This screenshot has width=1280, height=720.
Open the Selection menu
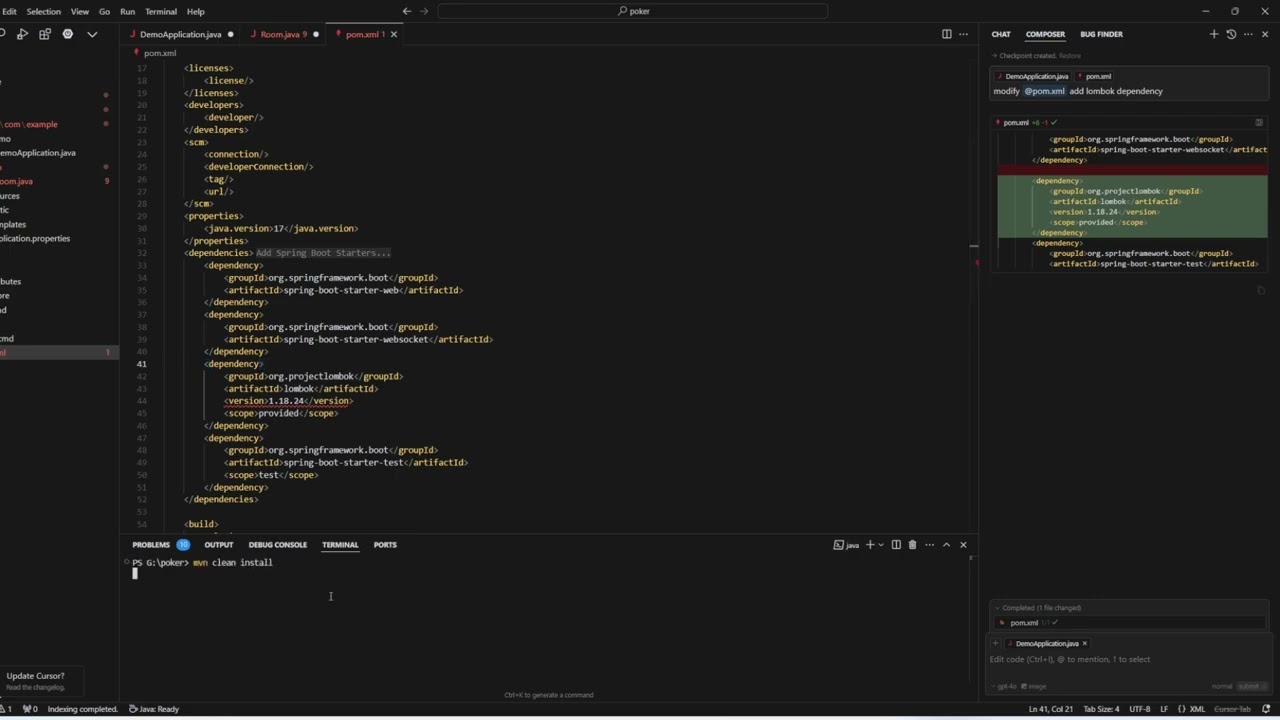tap(43, 11)
